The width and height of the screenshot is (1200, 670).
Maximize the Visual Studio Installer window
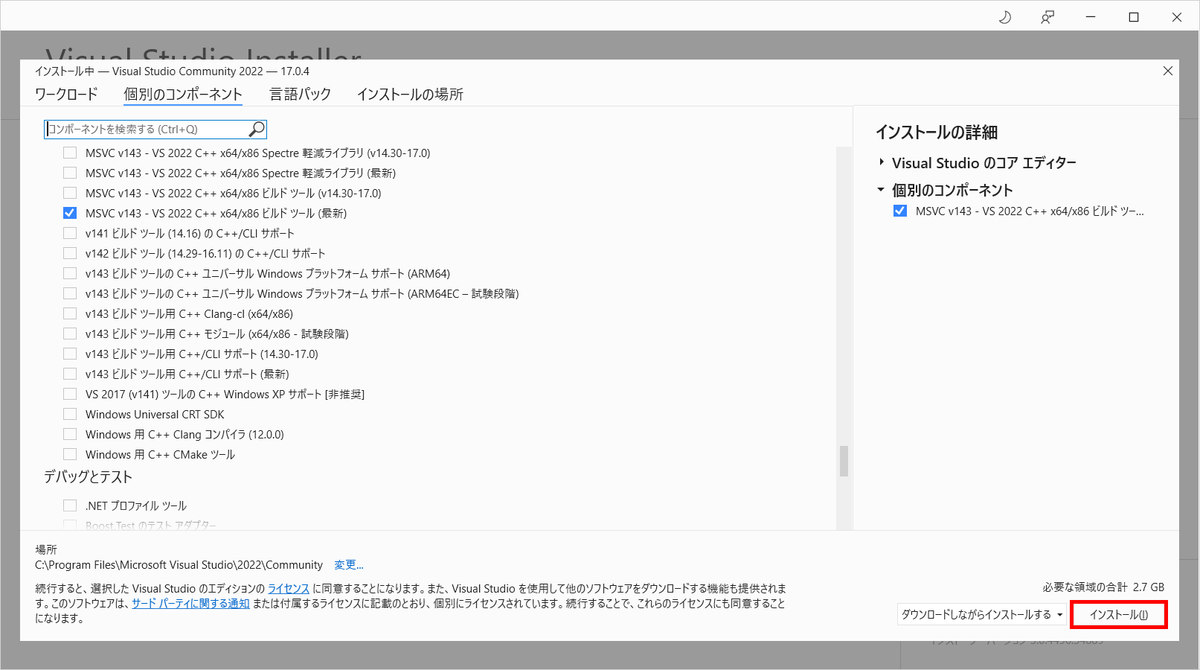pyautogui.click(x=1134, y=17)
